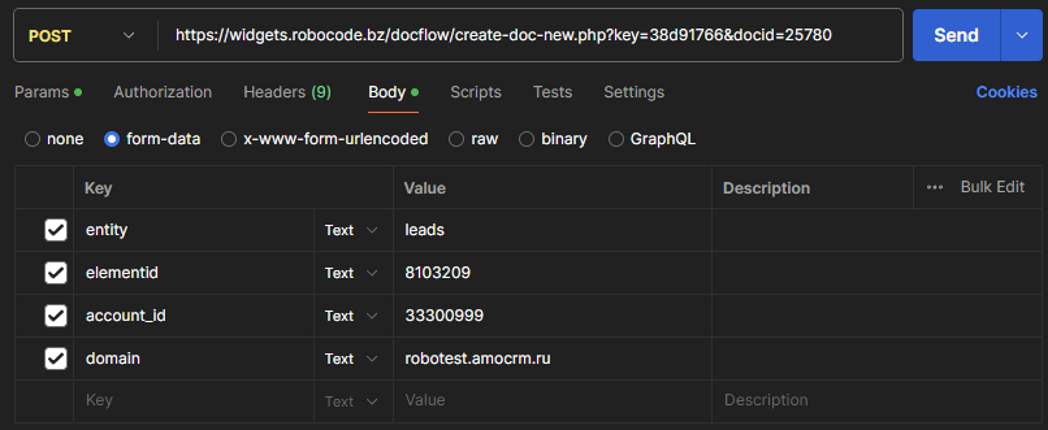This screenshot has height=430, width=1048.
Task: Select the none body type radio
Action: 32,139
